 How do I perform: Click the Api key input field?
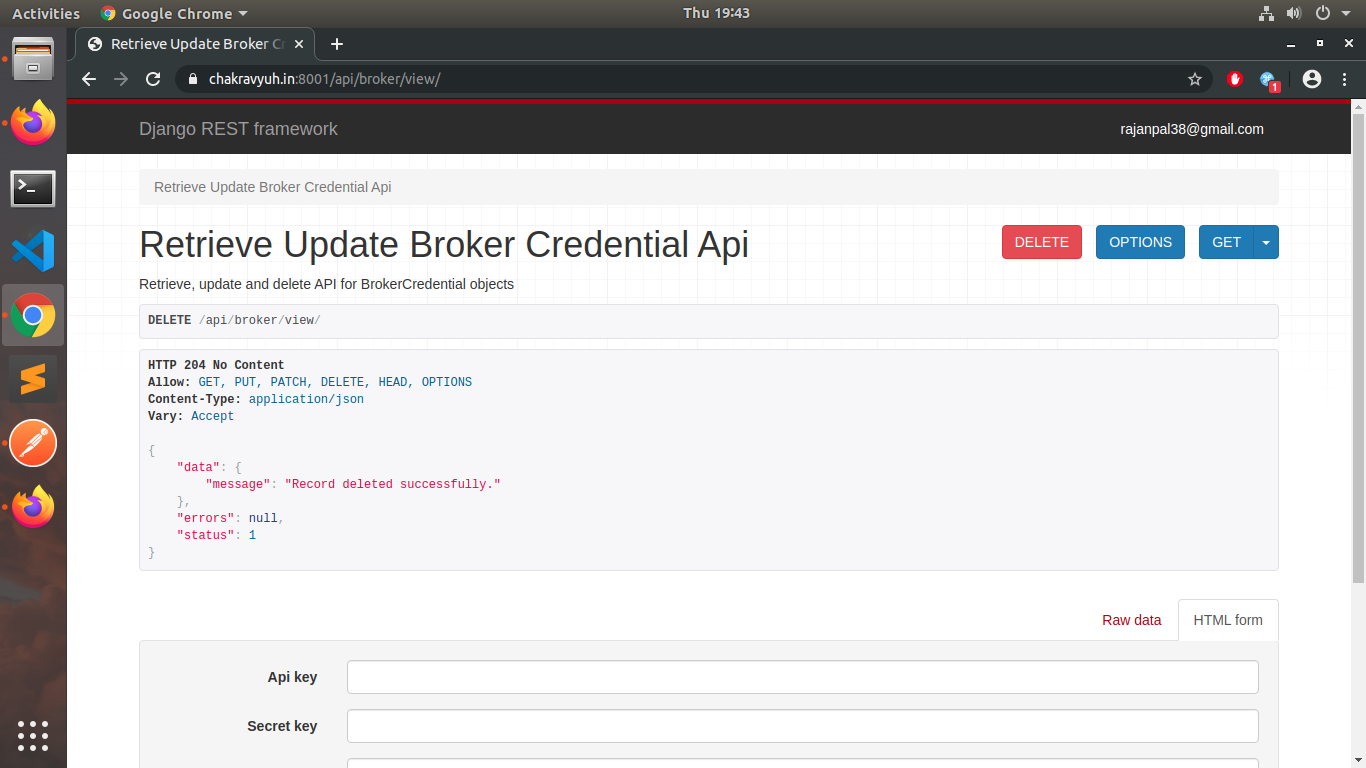tap(802, 677)
